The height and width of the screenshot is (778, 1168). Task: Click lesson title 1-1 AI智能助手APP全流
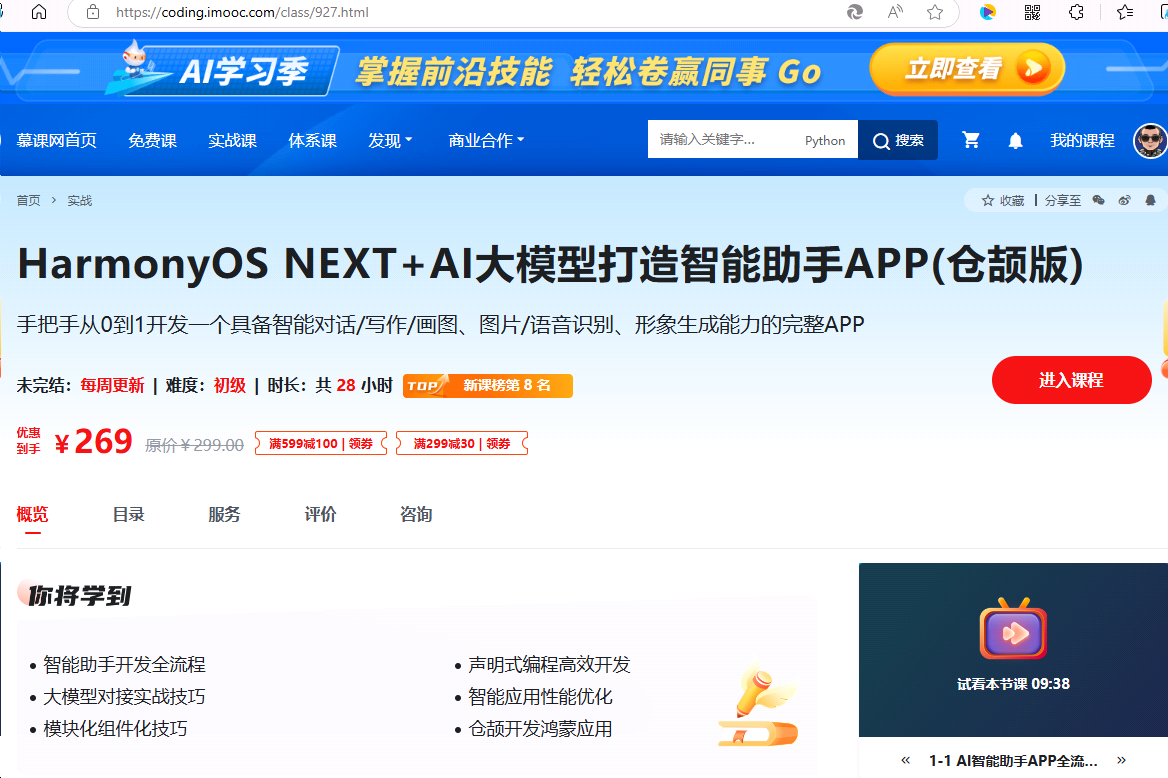click(1013, 761)
